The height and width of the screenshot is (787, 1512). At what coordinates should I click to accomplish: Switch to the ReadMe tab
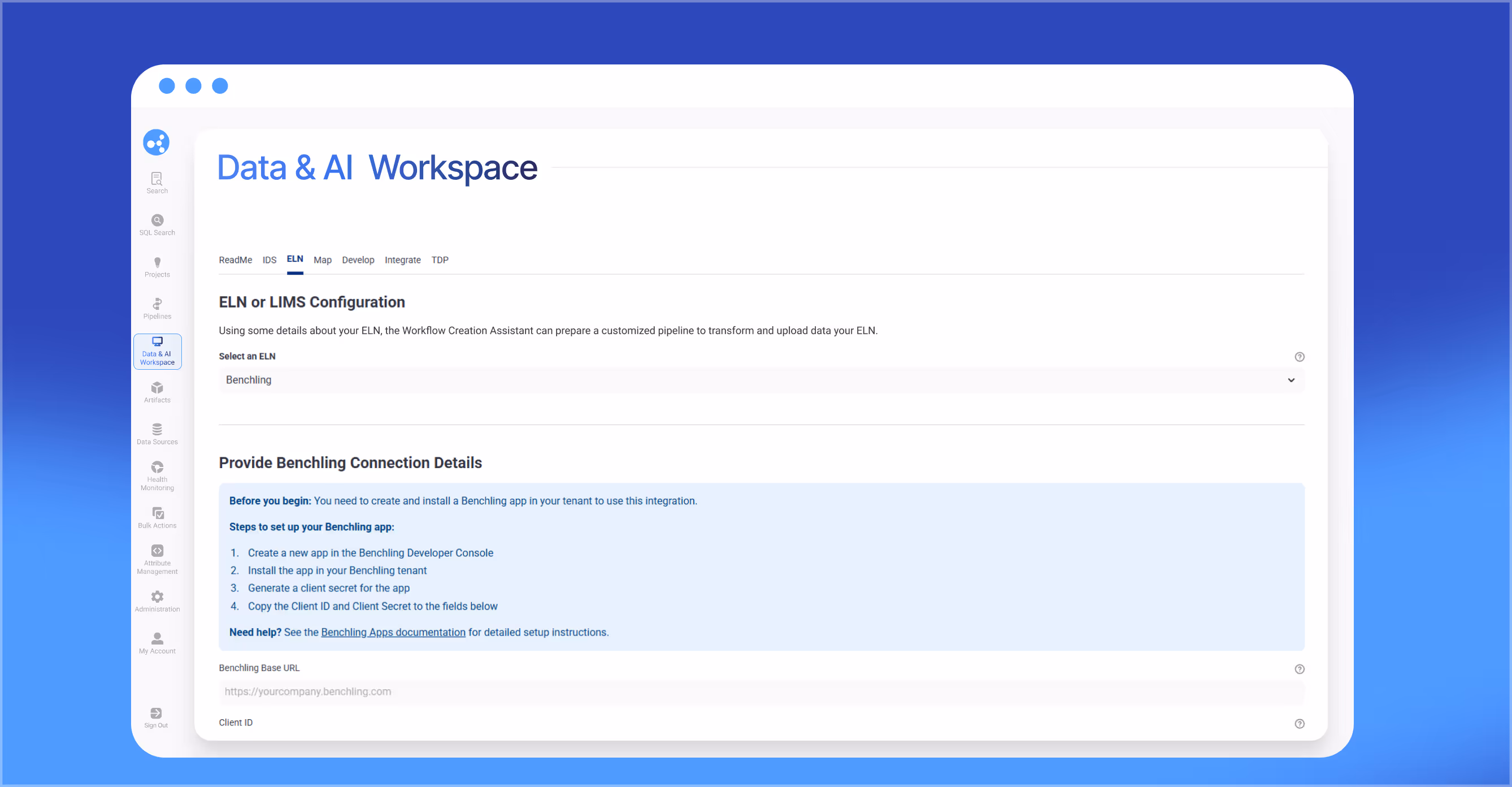236,260
